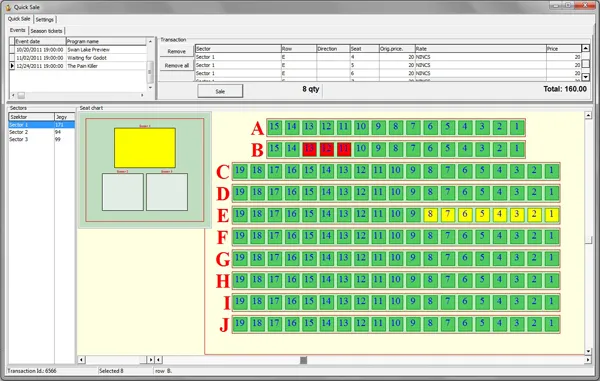Screen dimensions: 600x381
Task: Select seat 8 in row A
Action: coord(396,127)
